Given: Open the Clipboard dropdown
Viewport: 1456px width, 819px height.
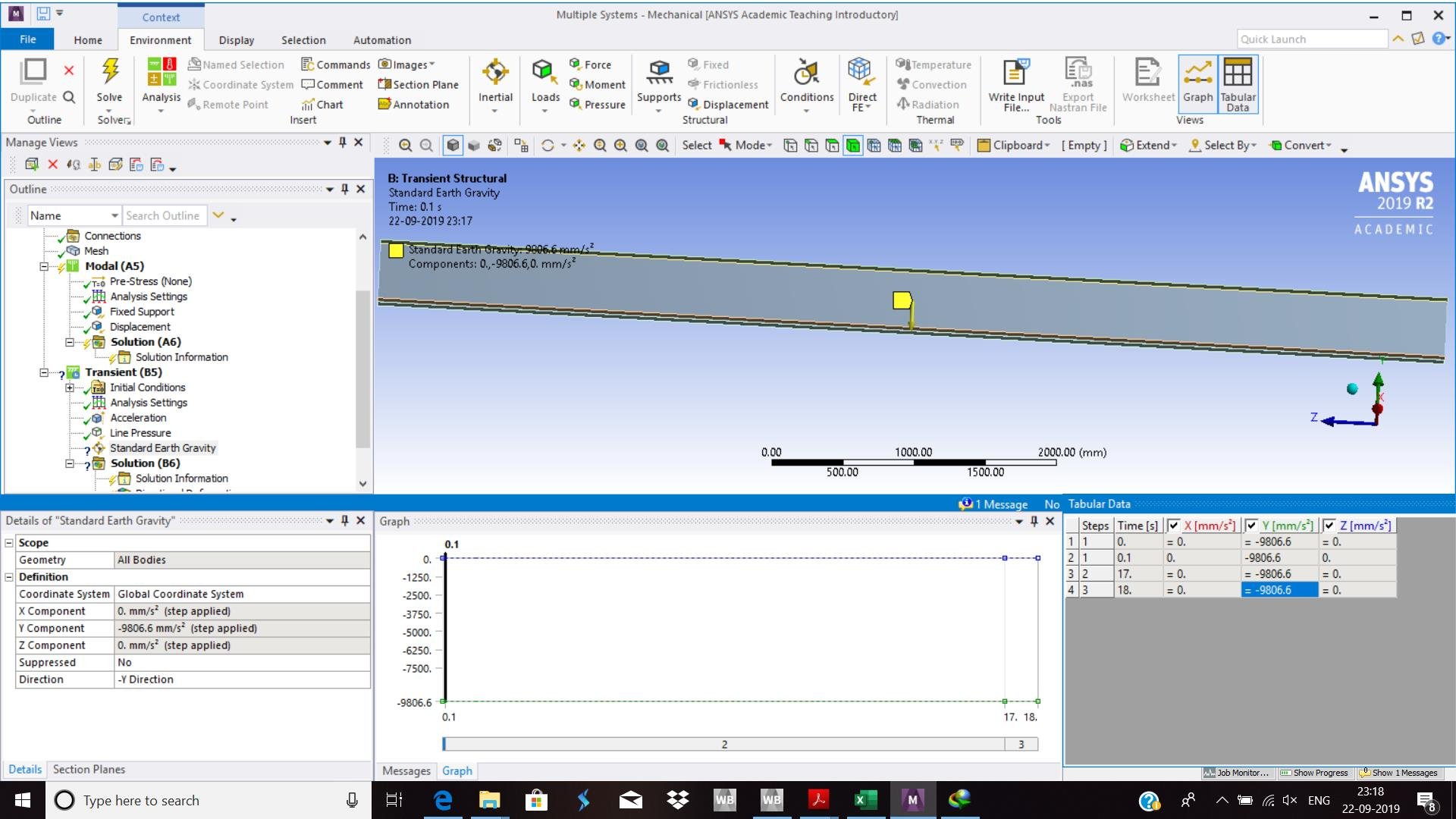Looking at the screenshot, I should pyautogui.click(x=1013, y=146).
